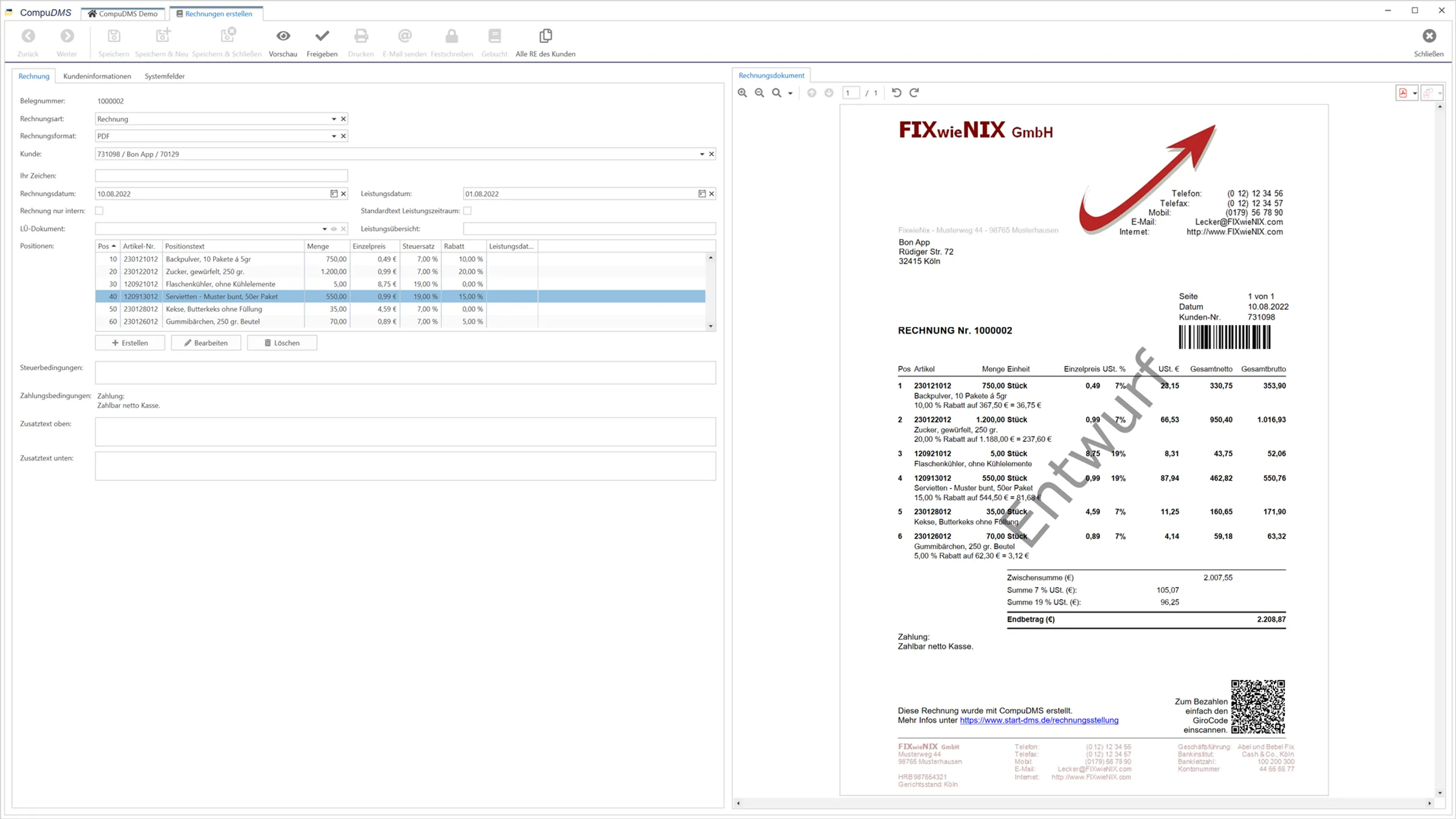Viewport: 1456px width, 819px height.
Task: Switch to the Kundeninformationen tab
Action: pos(97,76)
